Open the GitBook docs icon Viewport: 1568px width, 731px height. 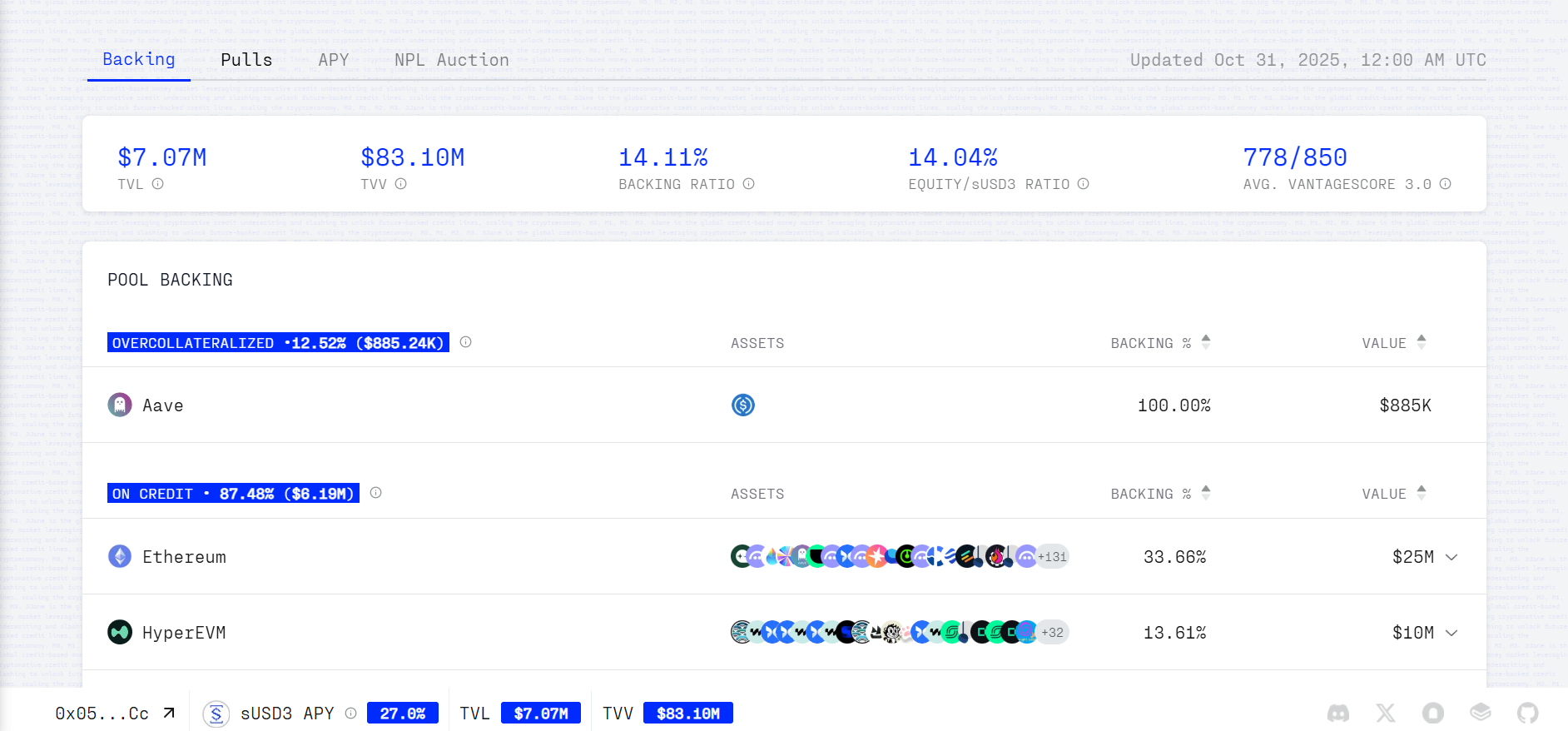(x=1481, y=714)
